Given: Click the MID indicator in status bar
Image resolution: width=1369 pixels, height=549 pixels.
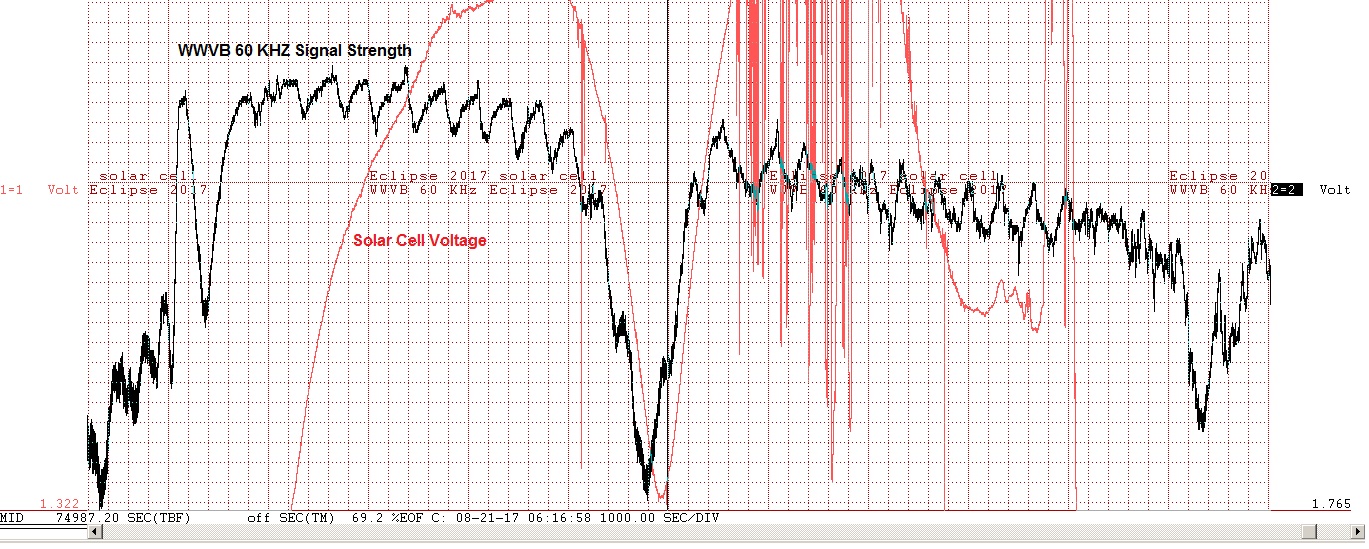Looking at the screenshot, I should pyautogui.click(x=12, y=518).
